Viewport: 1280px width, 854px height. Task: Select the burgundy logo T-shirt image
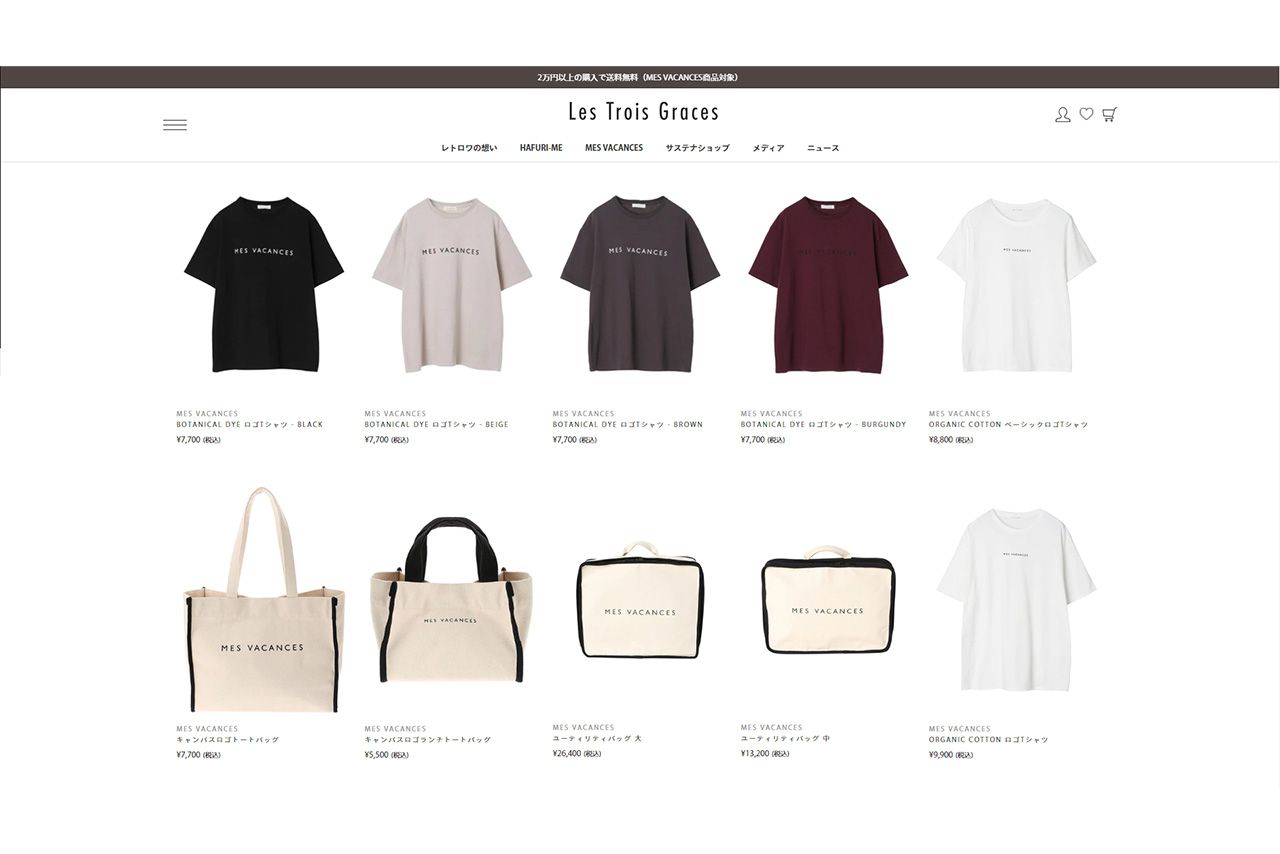(x=828, y=284)
